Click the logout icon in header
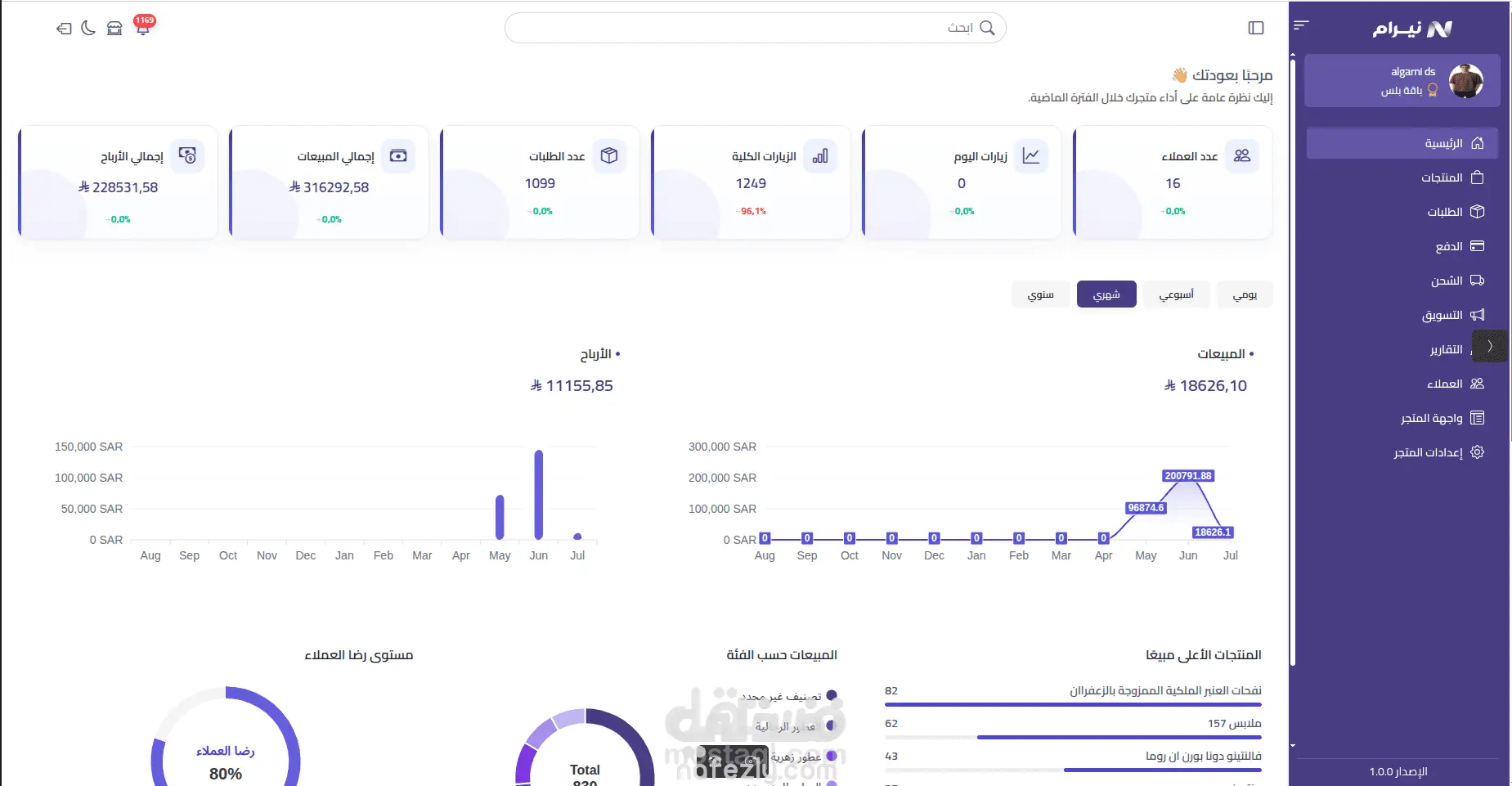The height and width of the screenshot is (786, 1512). 64,29
